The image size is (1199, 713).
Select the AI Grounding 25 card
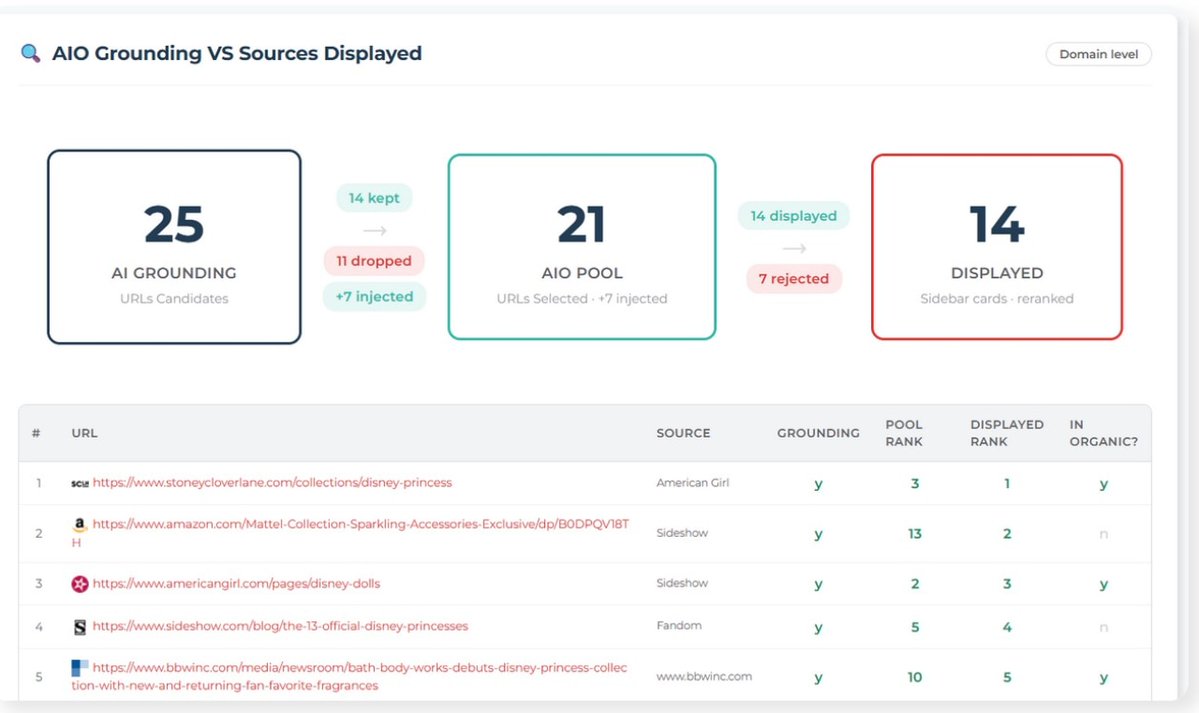174,246
